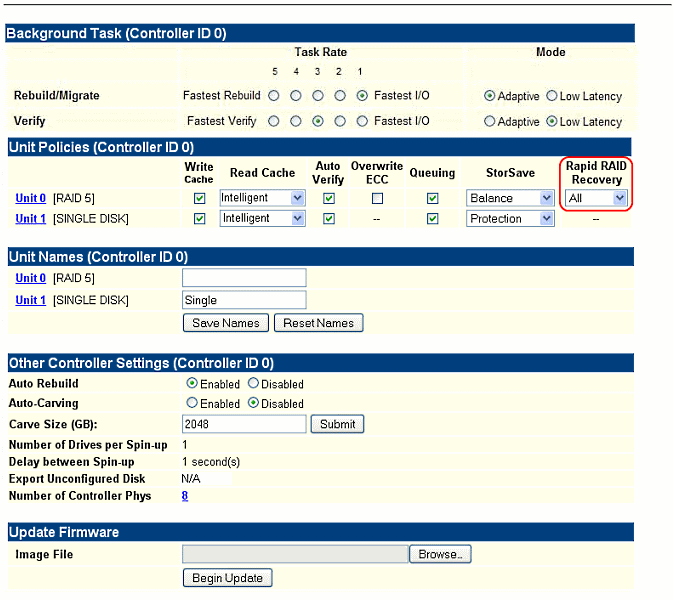Click the Carve Size input field
The height and width of the screenshot is (600, 673).
[x=244, y=424]
